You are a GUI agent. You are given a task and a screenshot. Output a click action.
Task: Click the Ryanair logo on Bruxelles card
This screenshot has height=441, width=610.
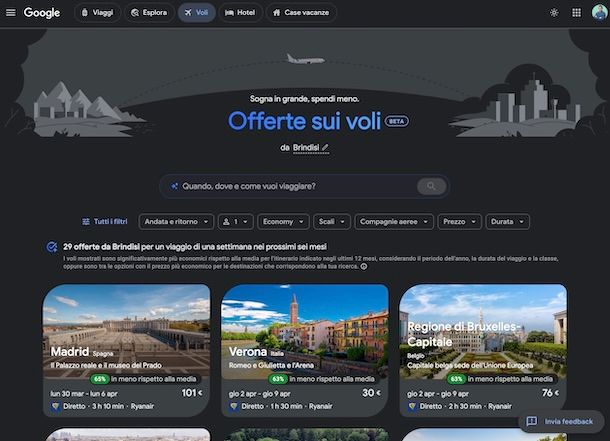[x=412, y=406]
